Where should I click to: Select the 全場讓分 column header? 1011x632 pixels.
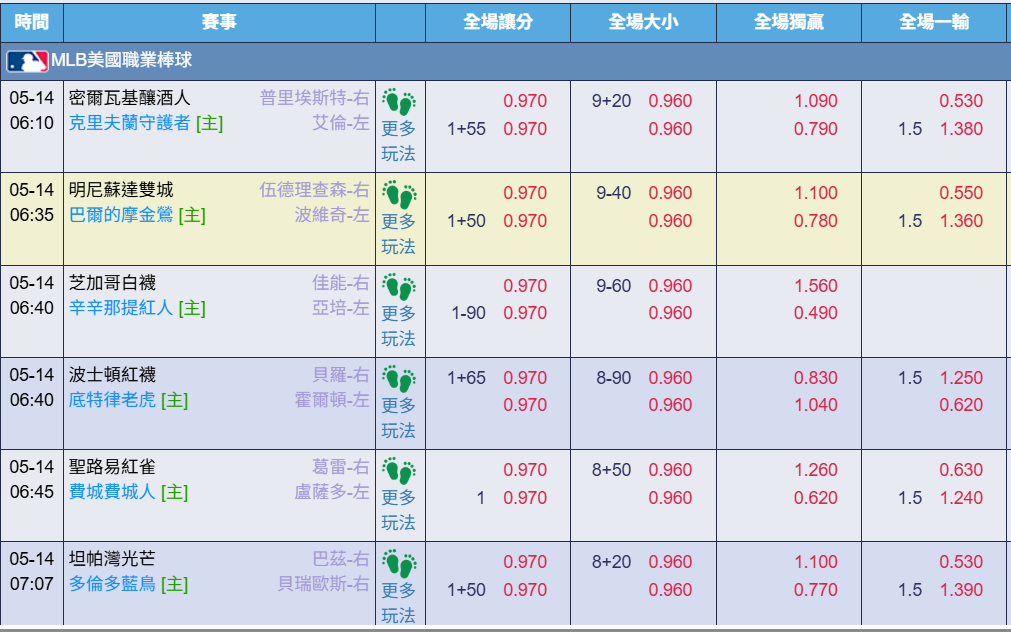pyautogui.click(x=498, y=22)
